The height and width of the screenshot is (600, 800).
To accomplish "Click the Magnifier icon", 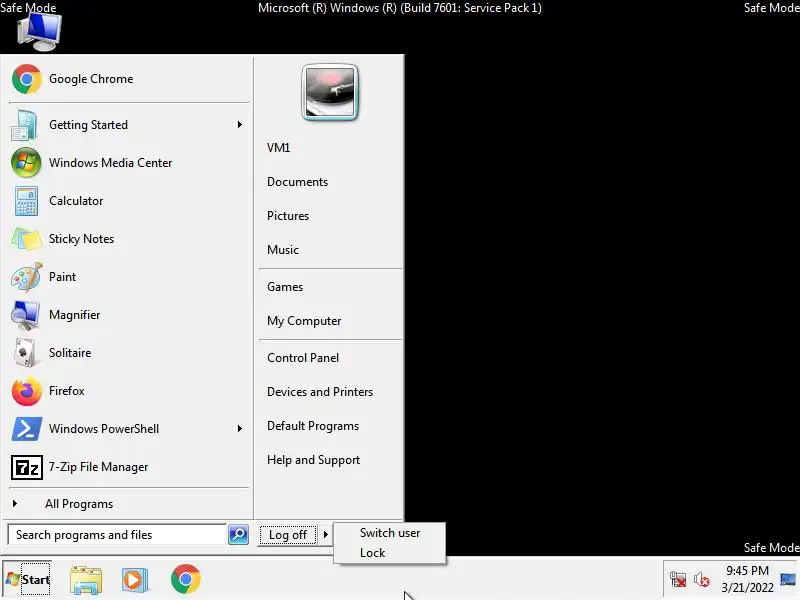I will (x=26, y=315).
